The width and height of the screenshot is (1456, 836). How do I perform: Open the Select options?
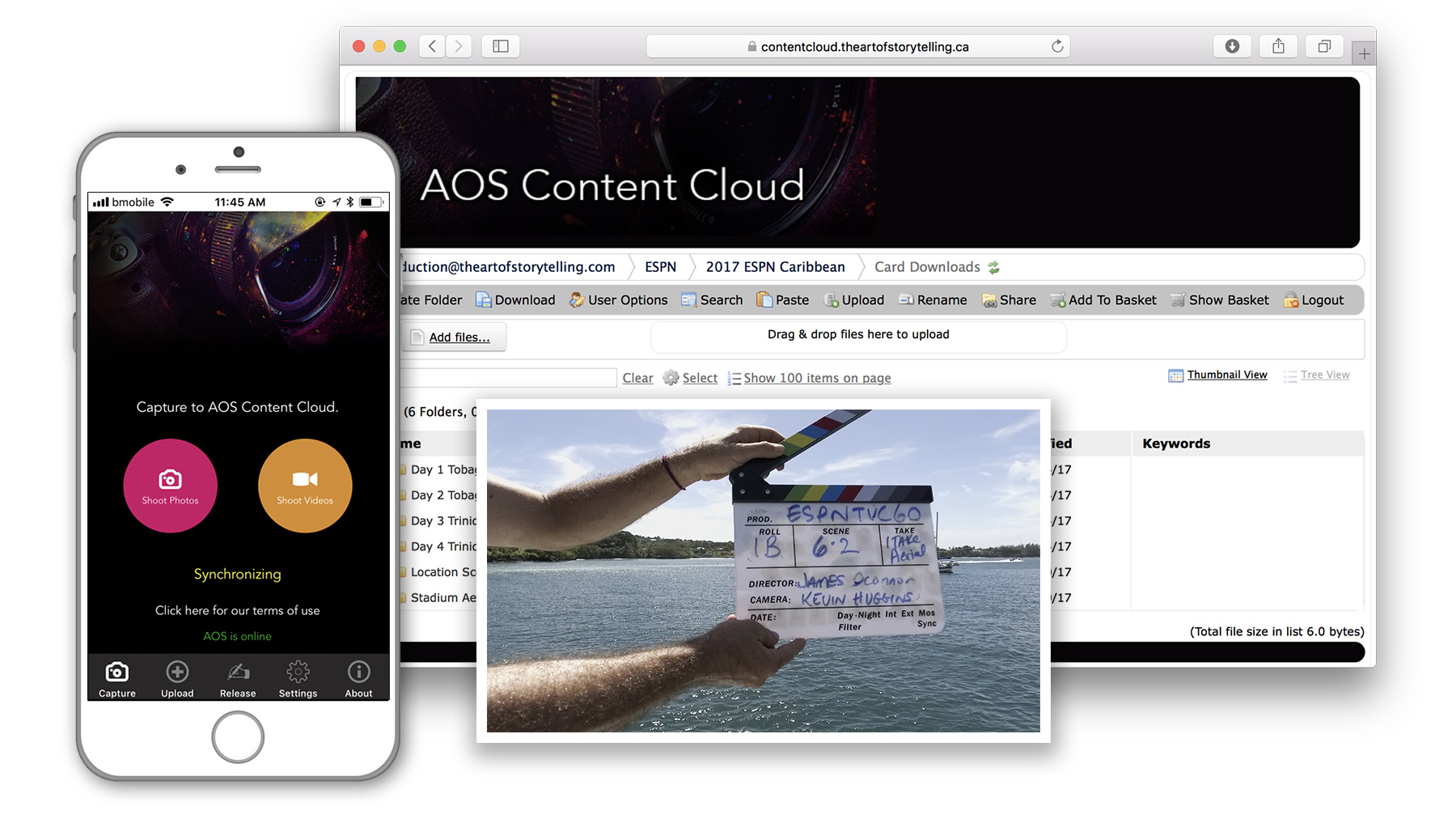699,378
